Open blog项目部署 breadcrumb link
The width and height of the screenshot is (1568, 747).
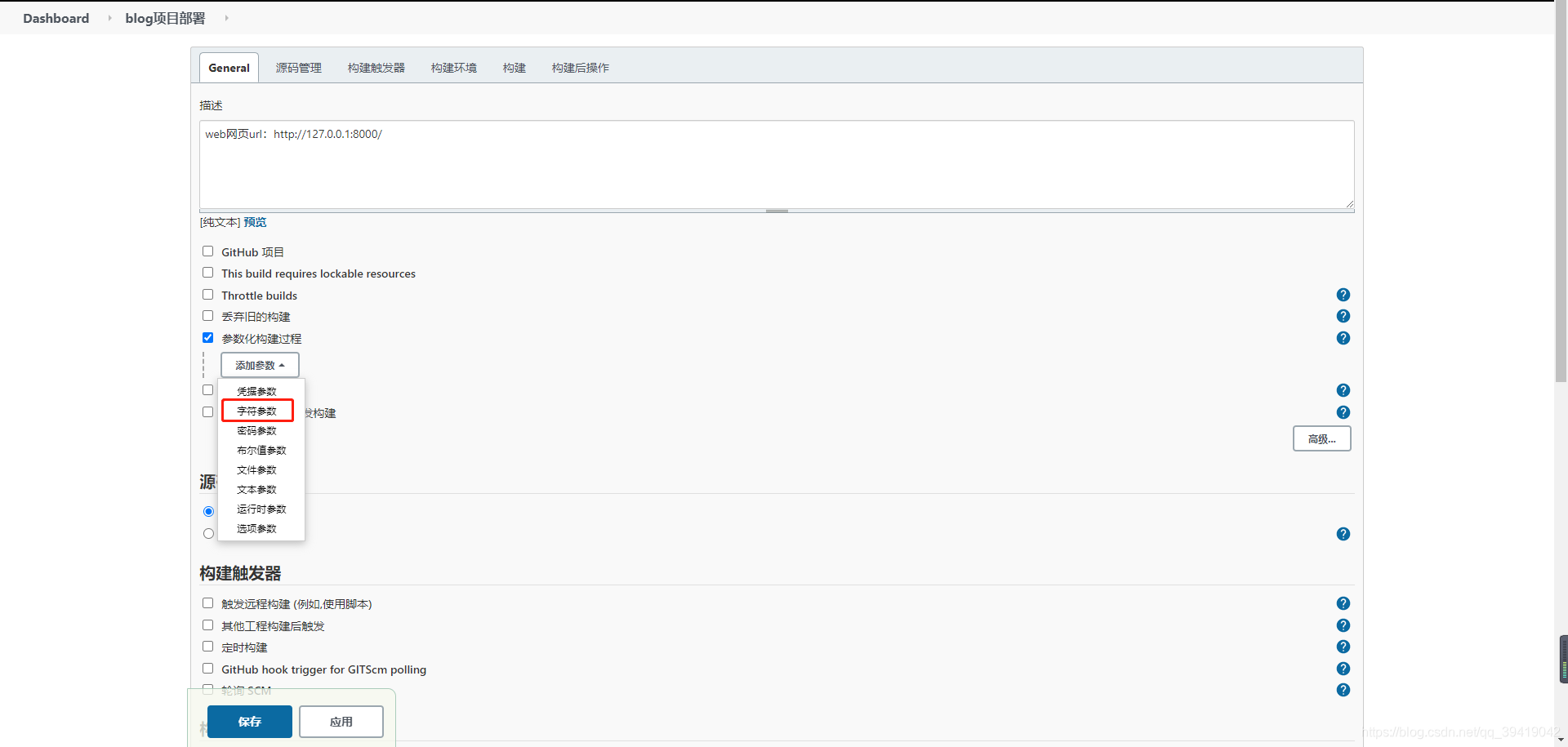pos(165,18)
